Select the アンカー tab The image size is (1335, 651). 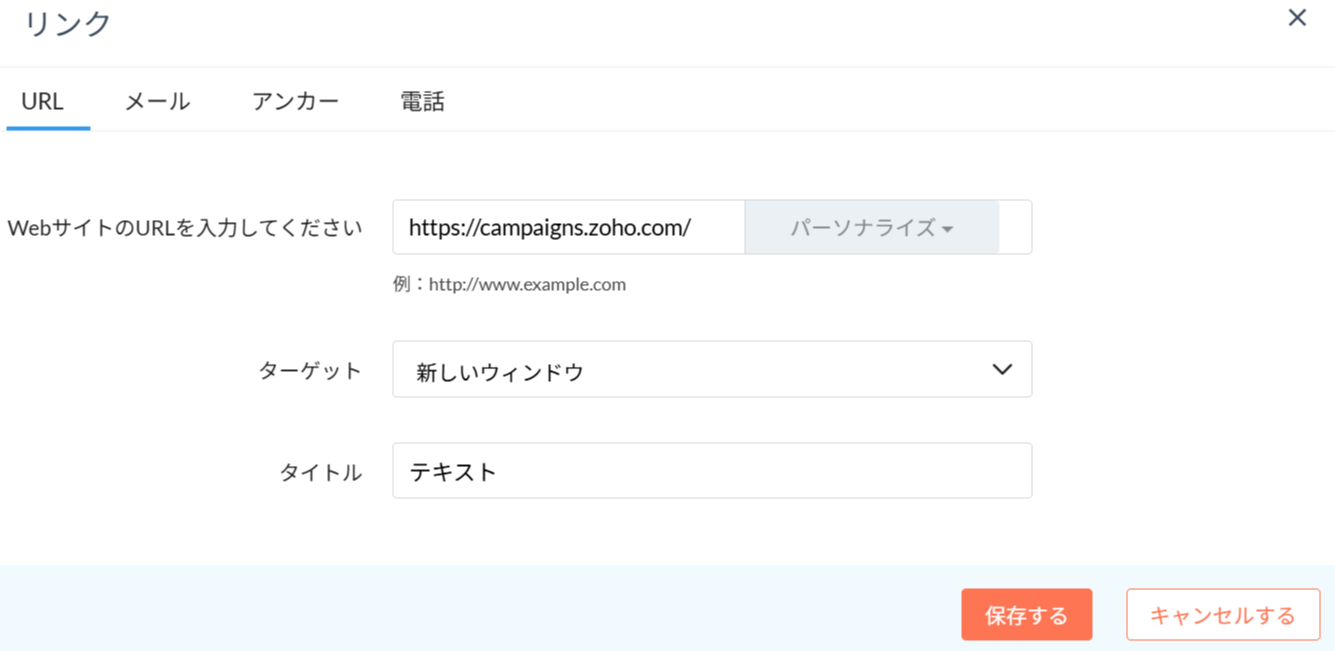point(295,101)
